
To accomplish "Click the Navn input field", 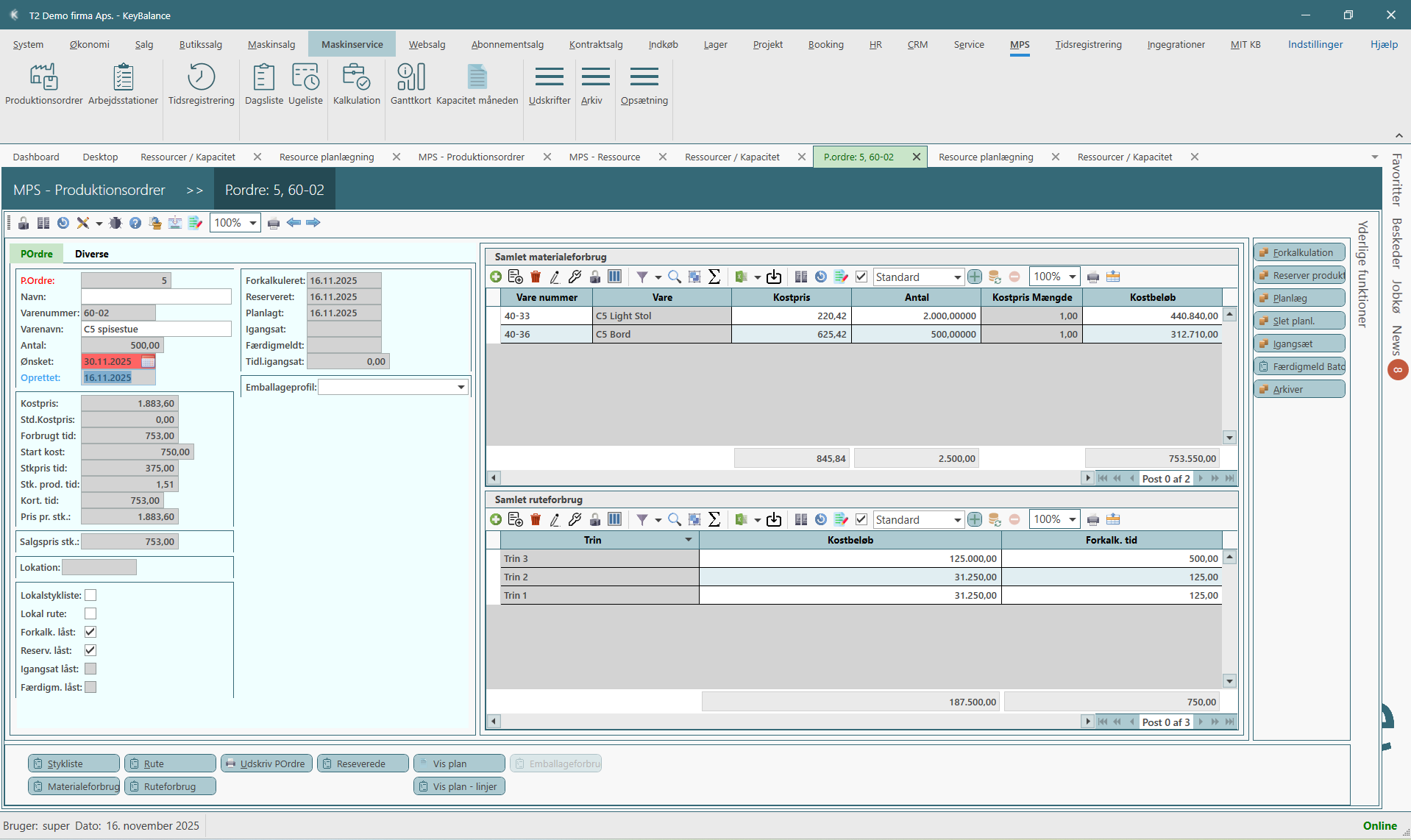I will click(x=156, y=296).
